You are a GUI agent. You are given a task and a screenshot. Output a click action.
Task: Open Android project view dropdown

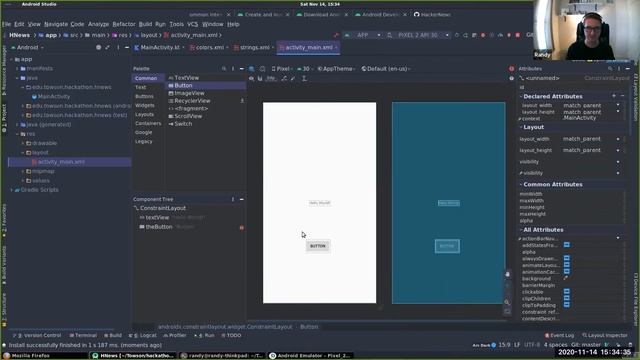27,47
